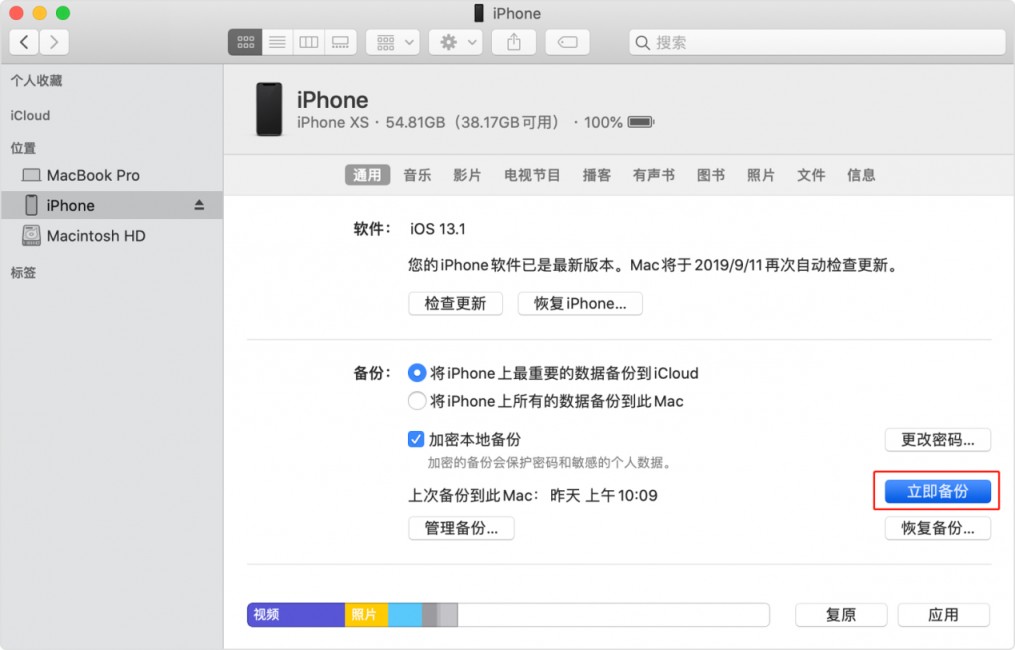The height and width of the screenshot is (650, 1015).
Task: Click the back navigation arrow
Action: pyautogui.click(x=25, y=42)
